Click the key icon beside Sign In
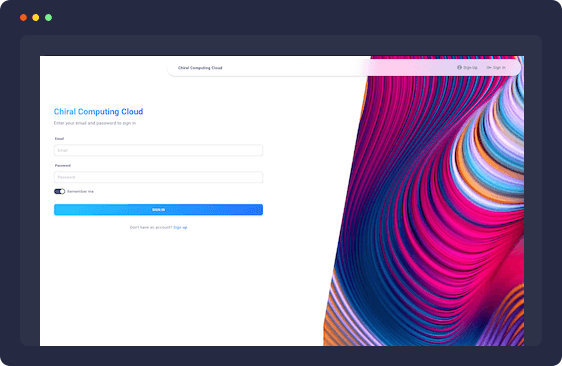 coord(489,67)
